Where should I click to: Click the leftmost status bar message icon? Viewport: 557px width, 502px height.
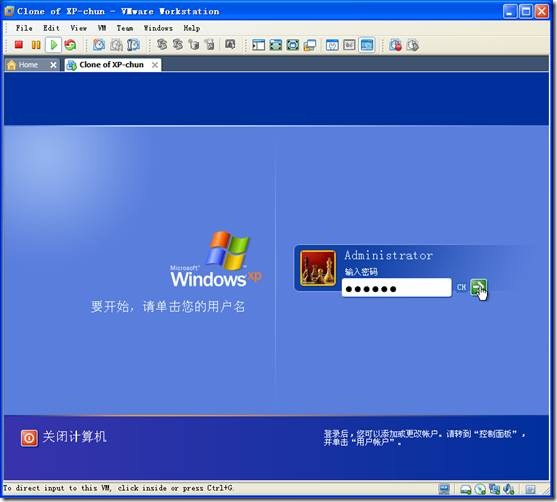click(x=444, y=489)
